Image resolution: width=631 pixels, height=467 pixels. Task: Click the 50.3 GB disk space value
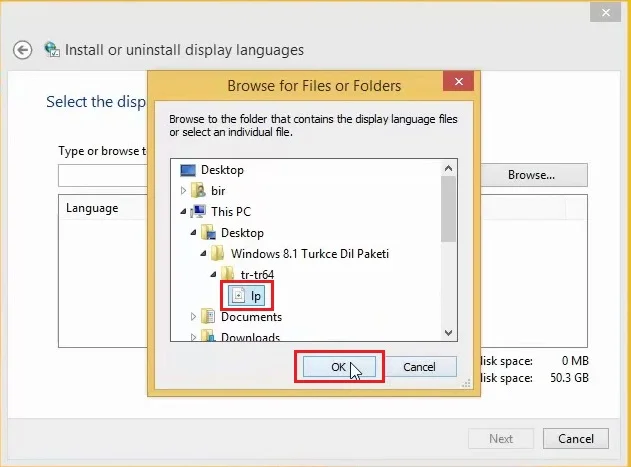[x=569, y=378]
